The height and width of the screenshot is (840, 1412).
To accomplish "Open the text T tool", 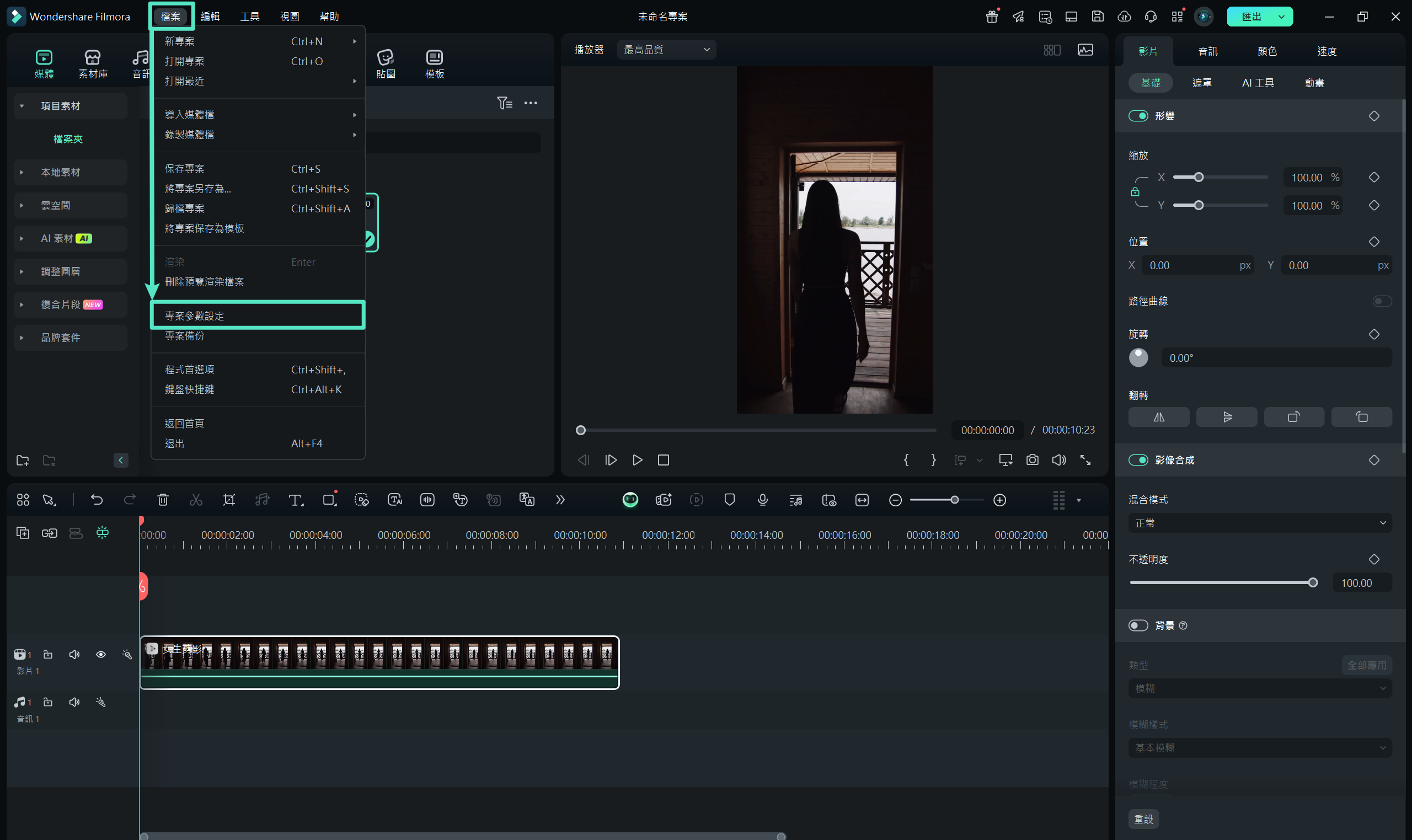I will [296, 500].
